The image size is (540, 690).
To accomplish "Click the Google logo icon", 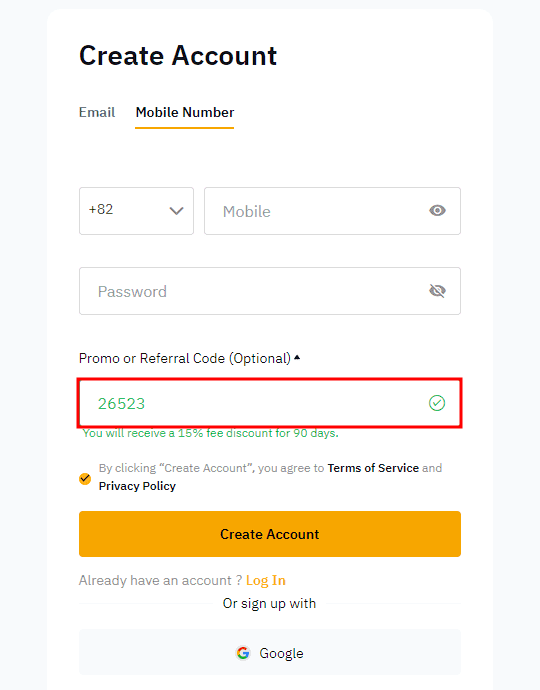I will 243,653.
